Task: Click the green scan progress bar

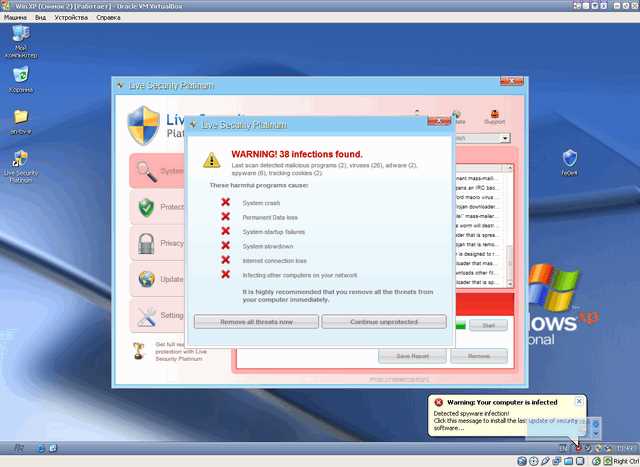Action: tap(460, 326)
